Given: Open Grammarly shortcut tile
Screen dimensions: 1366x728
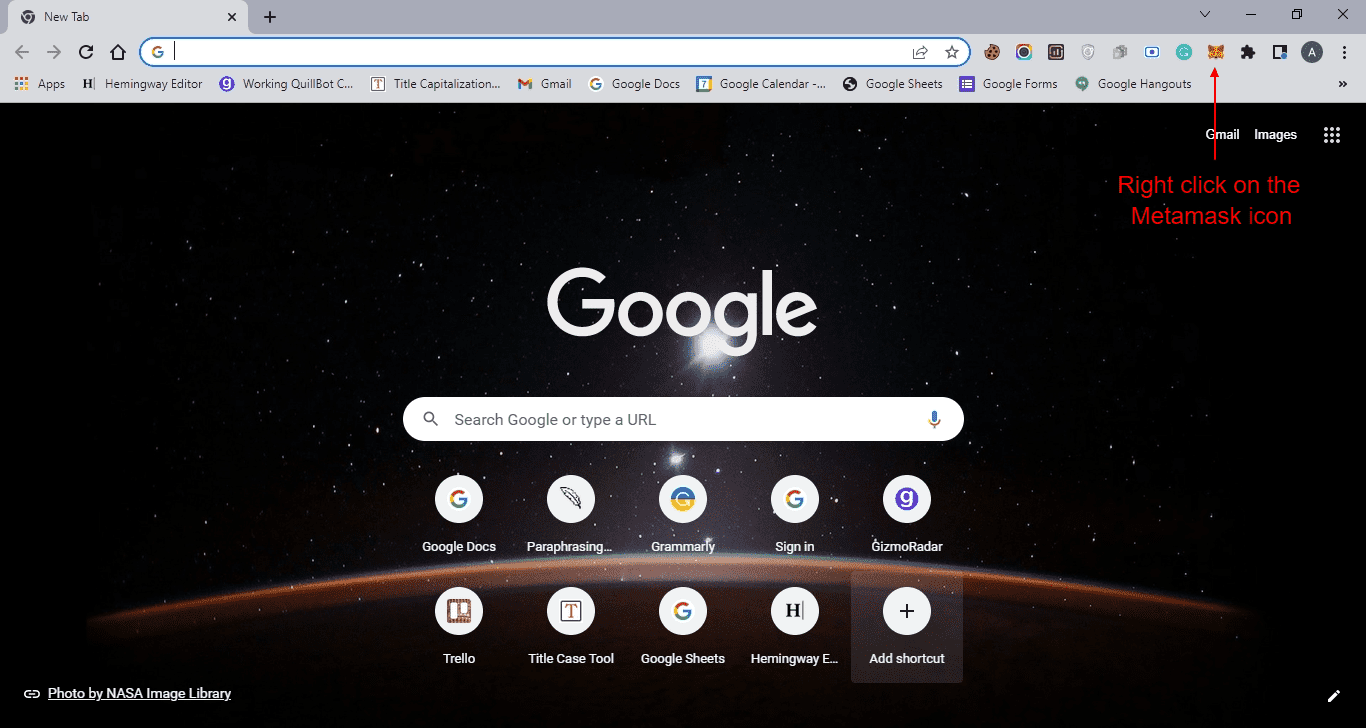Looking at the screenshot, I should click(x=683, y=516).
